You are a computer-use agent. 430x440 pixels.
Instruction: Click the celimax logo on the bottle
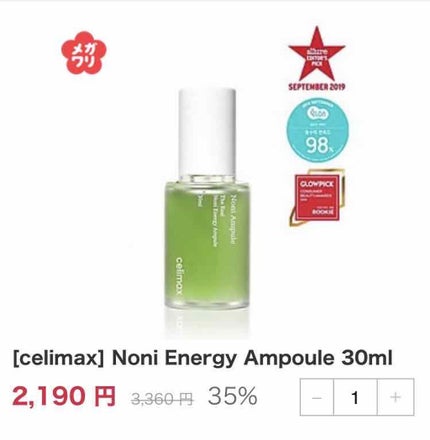click(x=179, y=275)
